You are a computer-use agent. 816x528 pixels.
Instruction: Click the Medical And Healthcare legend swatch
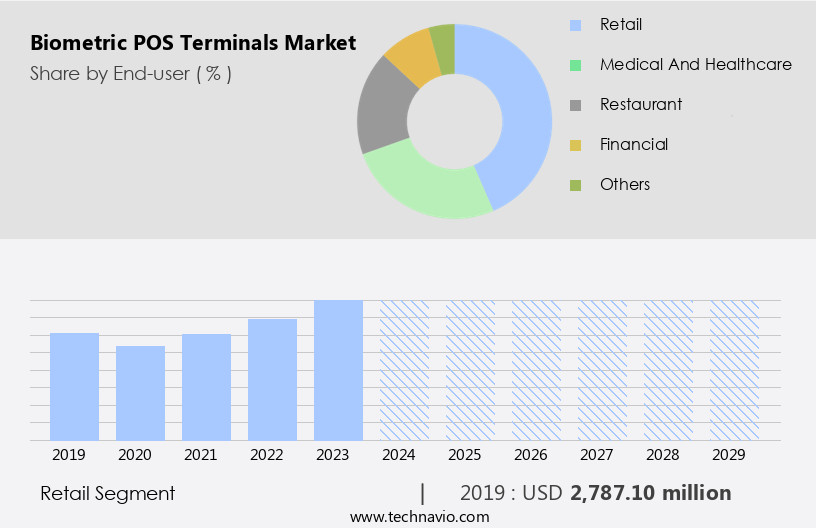pos(575,65)
